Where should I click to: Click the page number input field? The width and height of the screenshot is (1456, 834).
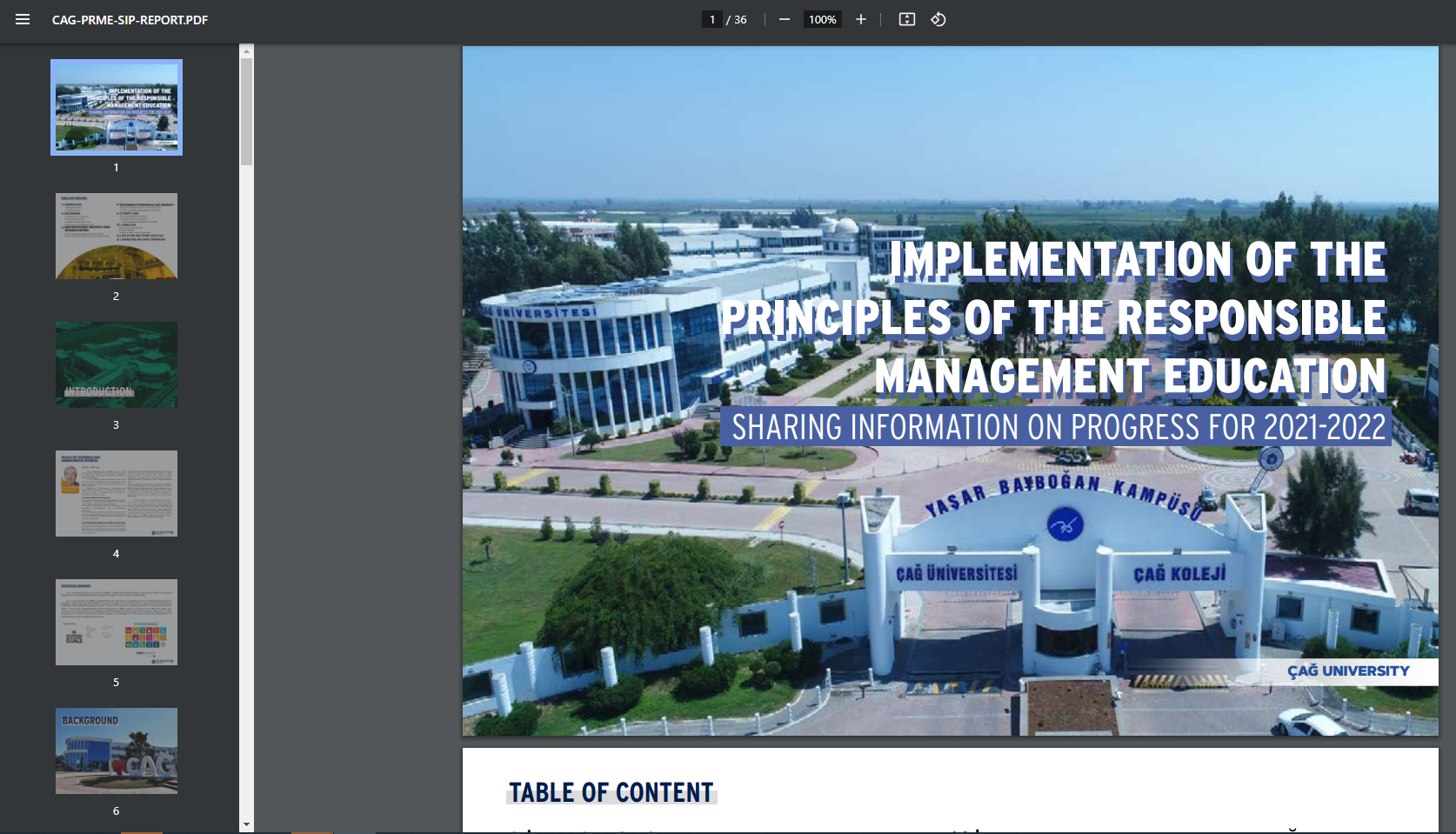[711, 19]
